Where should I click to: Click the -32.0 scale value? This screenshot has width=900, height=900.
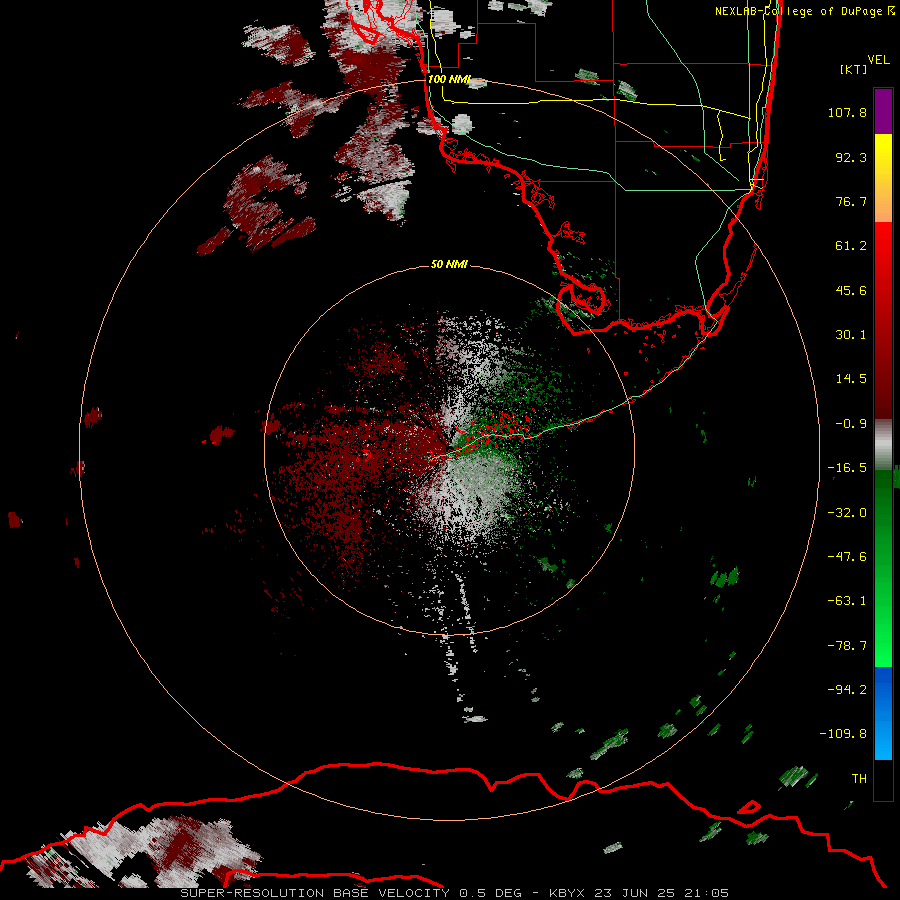[x=847, y=513]
